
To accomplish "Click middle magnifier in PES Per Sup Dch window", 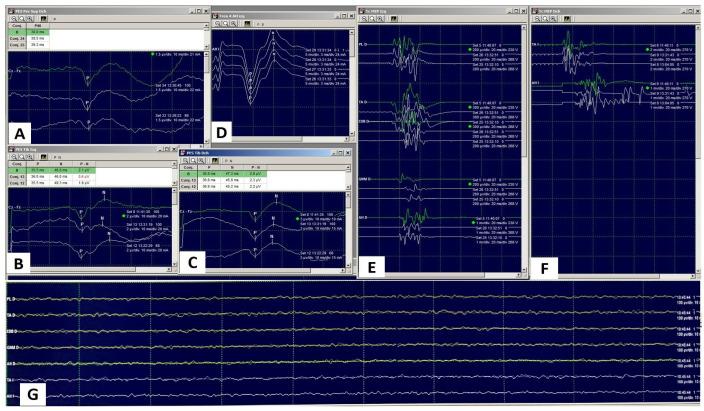I will click(22, 18).
